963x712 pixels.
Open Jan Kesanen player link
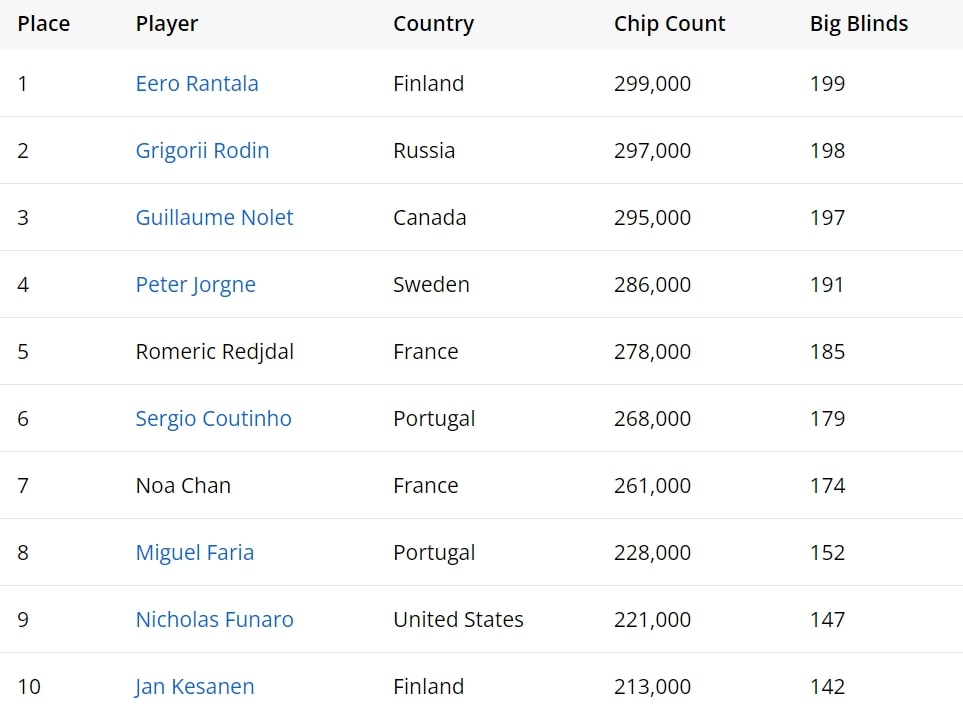pos(194,686)
